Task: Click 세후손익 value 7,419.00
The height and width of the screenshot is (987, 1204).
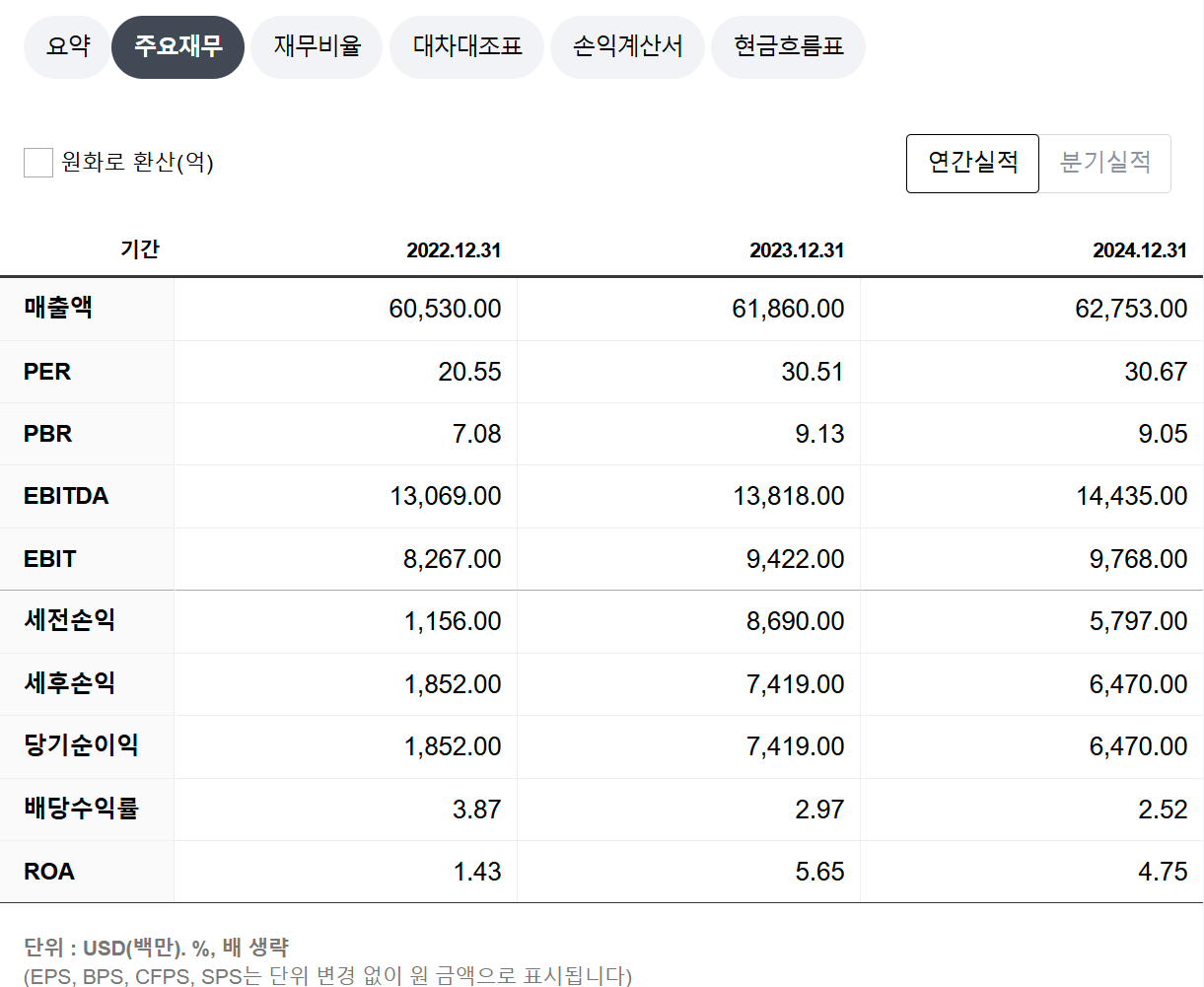Action: tap(795, 684)
